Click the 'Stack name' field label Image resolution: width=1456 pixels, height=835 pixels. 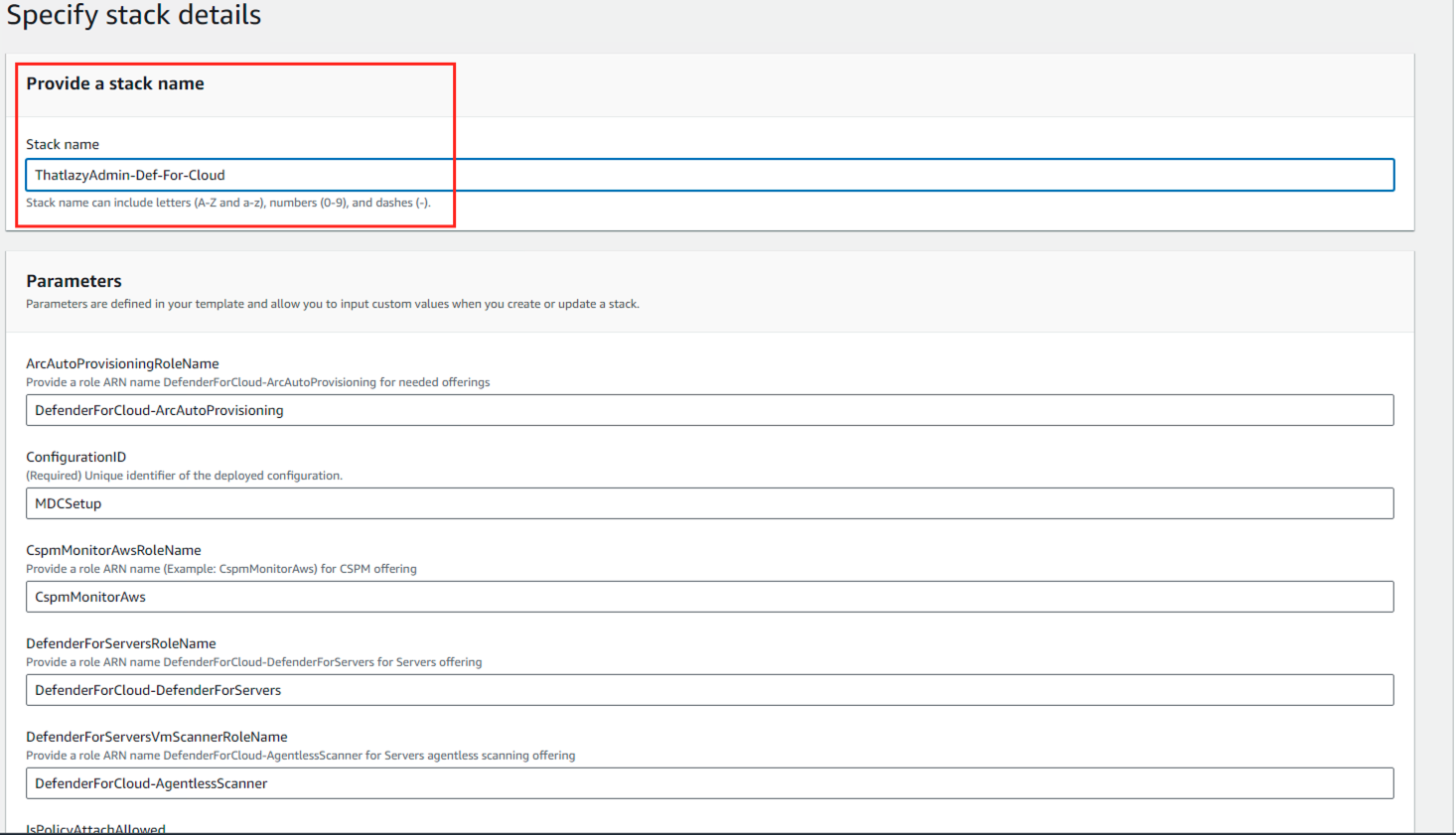(x=63, y=144)
